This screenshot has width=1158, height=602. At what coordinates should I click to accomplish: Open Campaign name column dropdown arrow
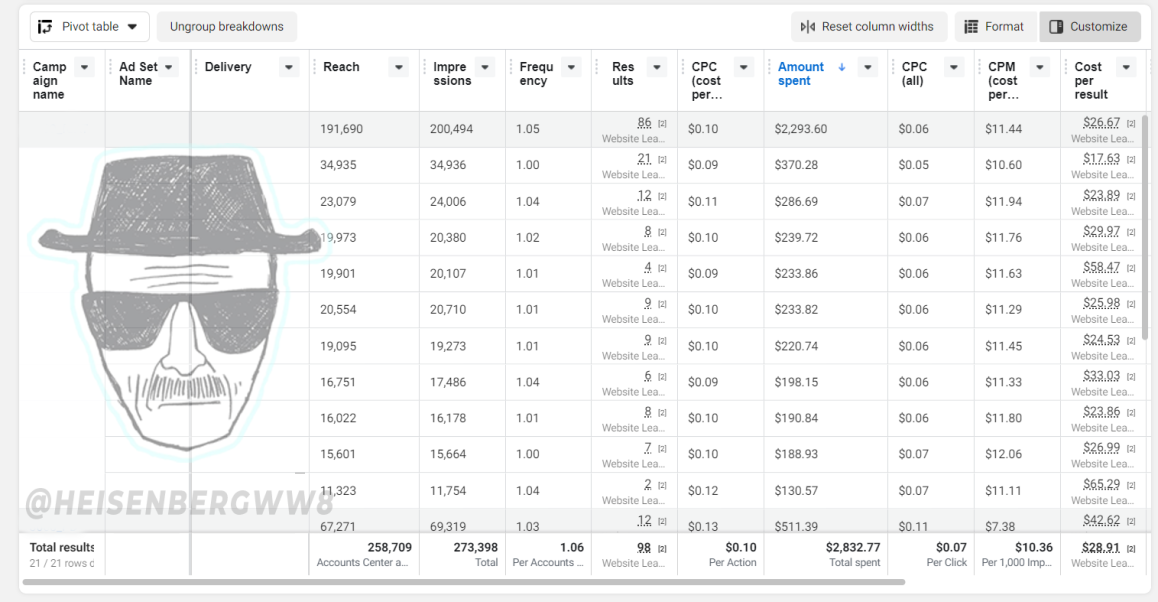(x=85, y=67)
